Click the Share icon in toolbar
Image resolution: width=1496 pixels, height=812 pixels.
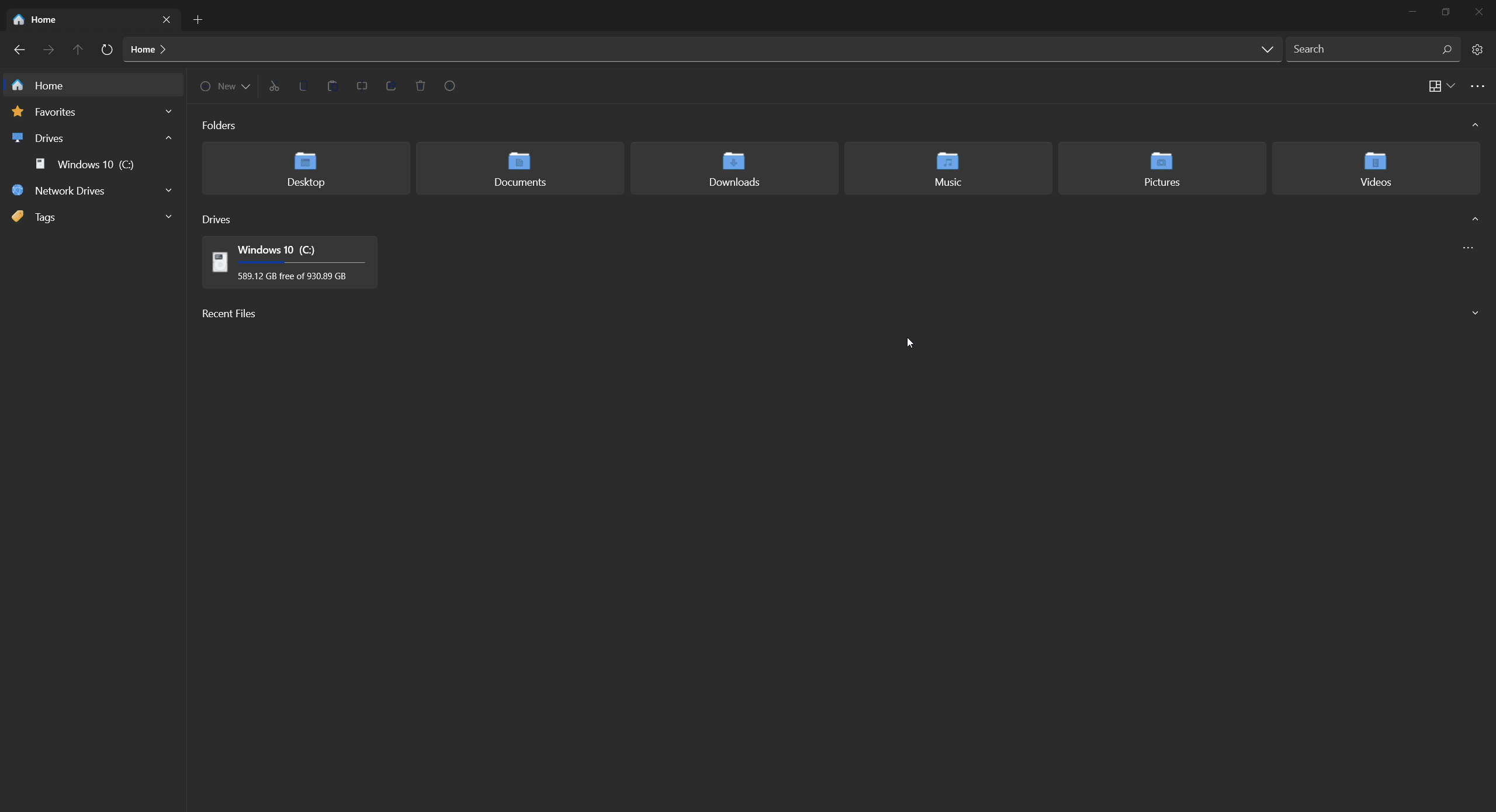[x=391, y=86]
